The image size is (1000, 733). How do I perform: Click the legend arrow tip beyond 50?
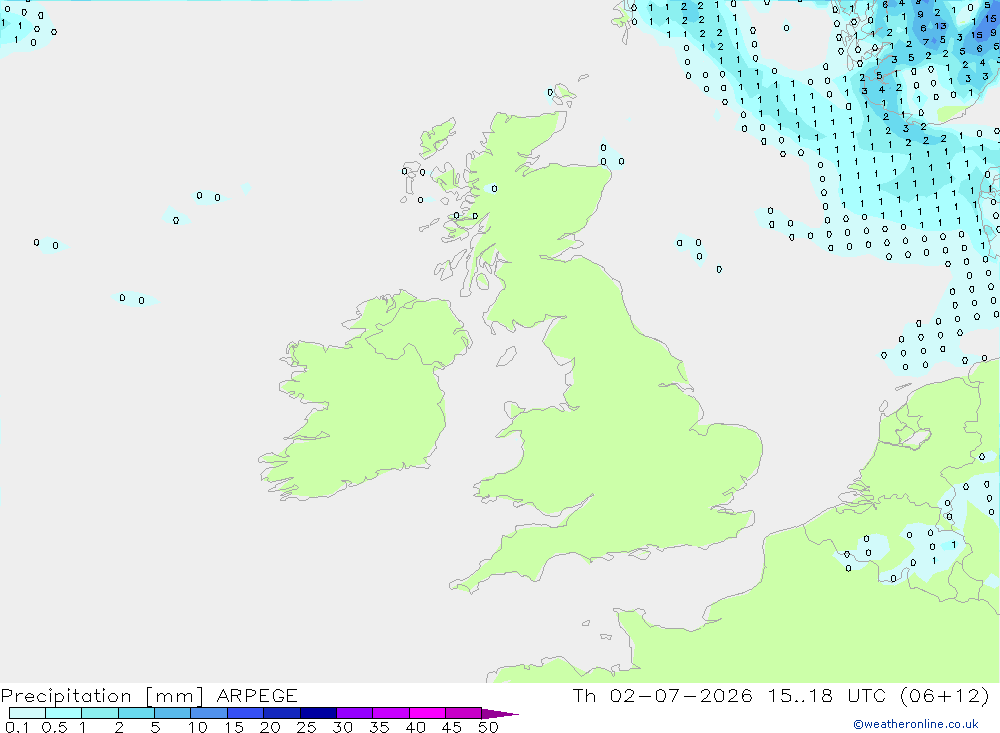[x=501, y=713]
